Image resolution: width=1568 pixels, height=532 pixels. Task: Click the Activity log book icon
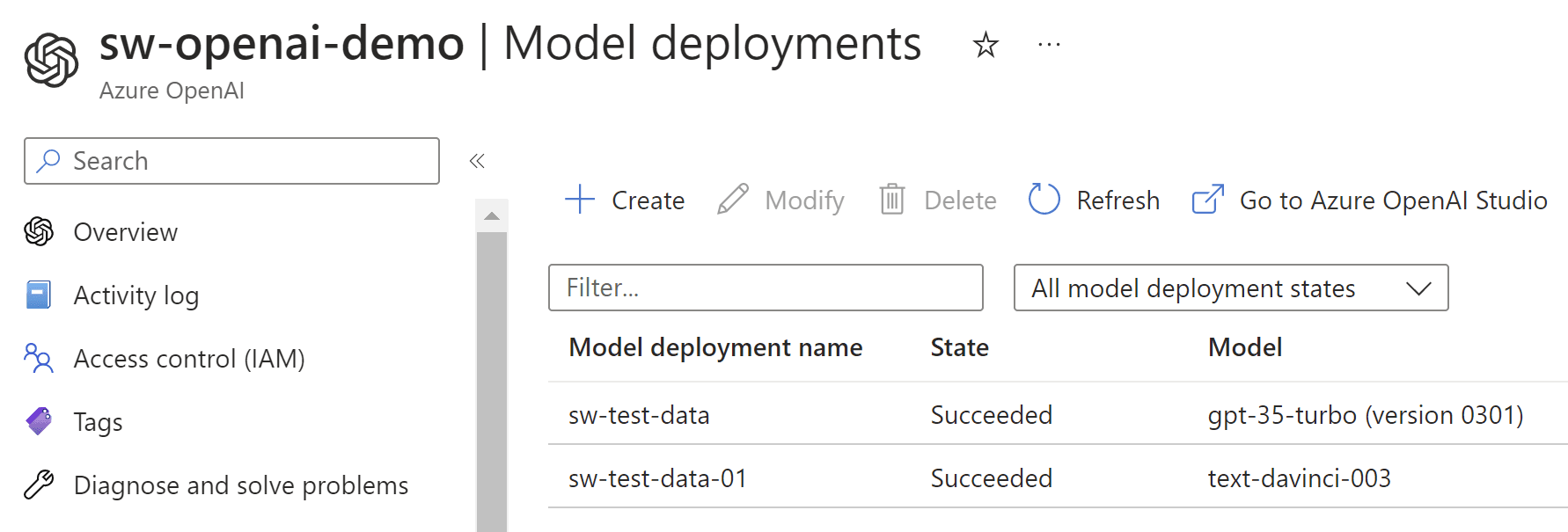pos(39,295)
